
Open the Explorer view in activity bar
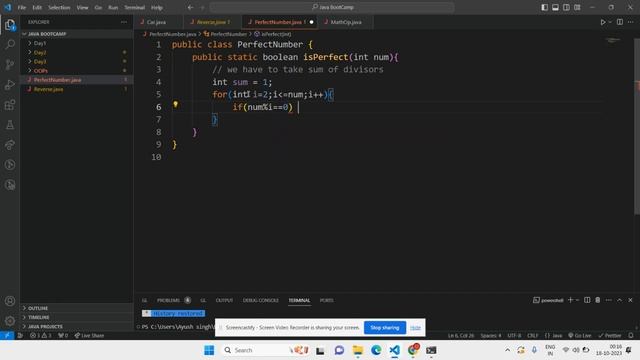[x=10, y=25]
